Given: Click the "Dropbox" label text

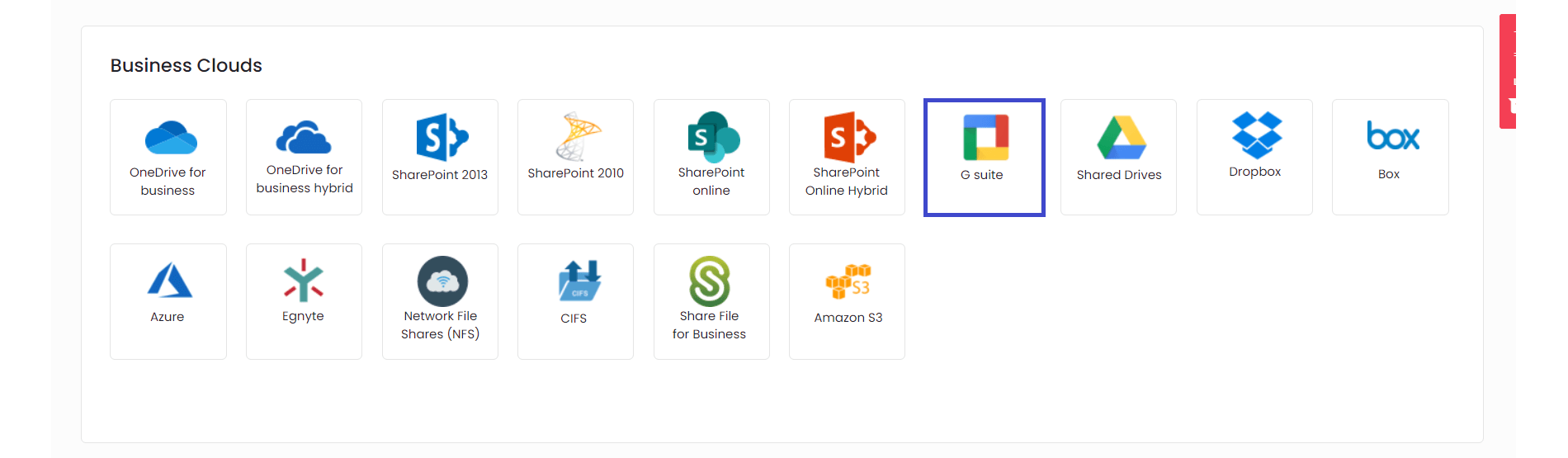Looking at the screenshot, I should click(1255, 172).
